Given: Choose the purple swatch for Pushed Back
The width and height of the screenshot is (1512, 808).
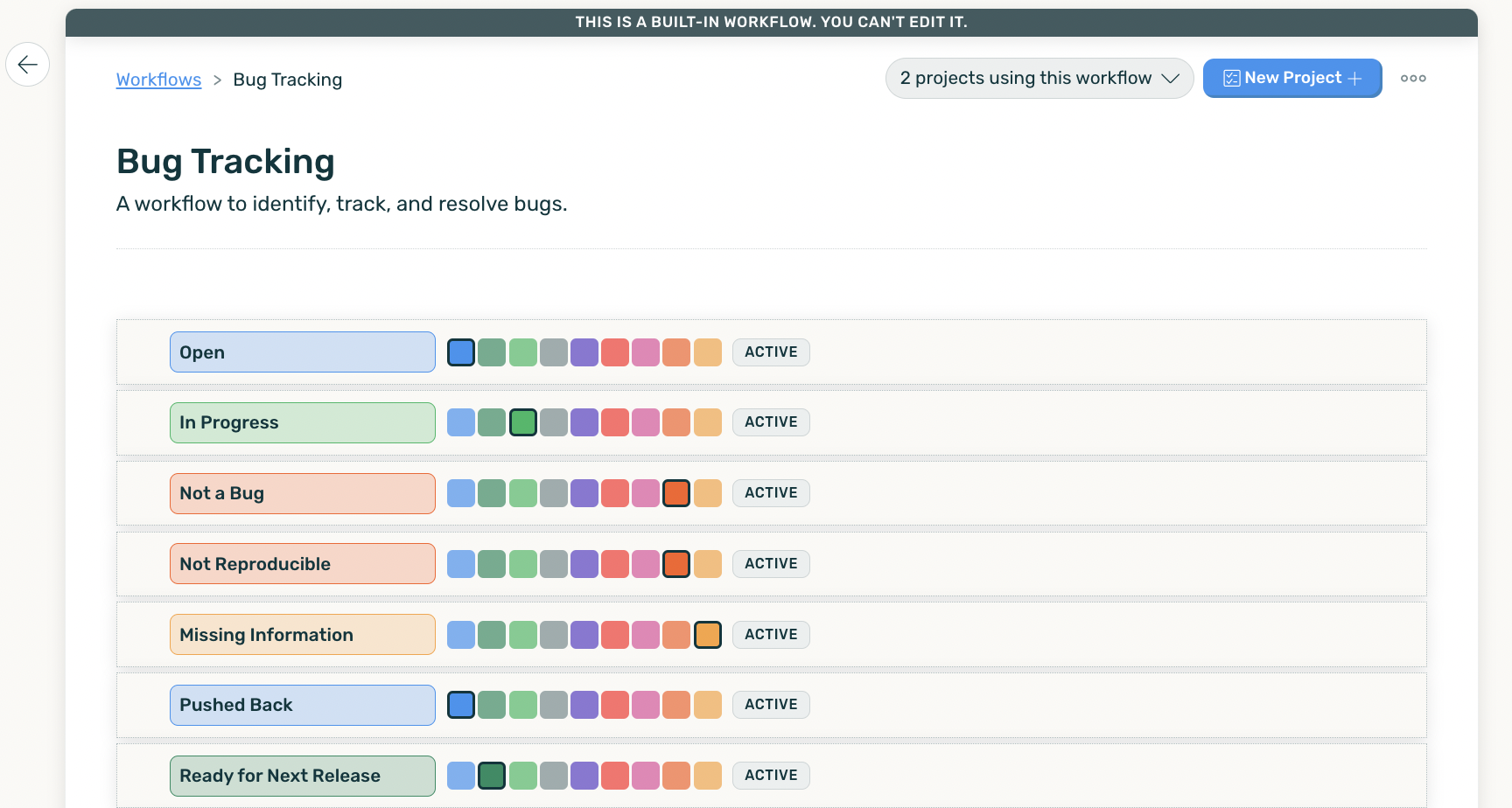Looking at the screenshot, I should 584,705.
